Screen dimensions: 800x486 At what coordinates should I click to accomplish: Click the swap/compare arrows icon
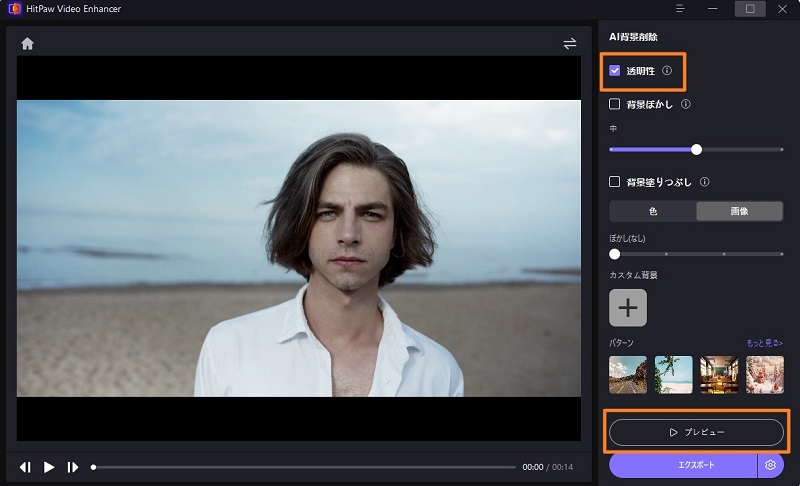tap(570, 44)
